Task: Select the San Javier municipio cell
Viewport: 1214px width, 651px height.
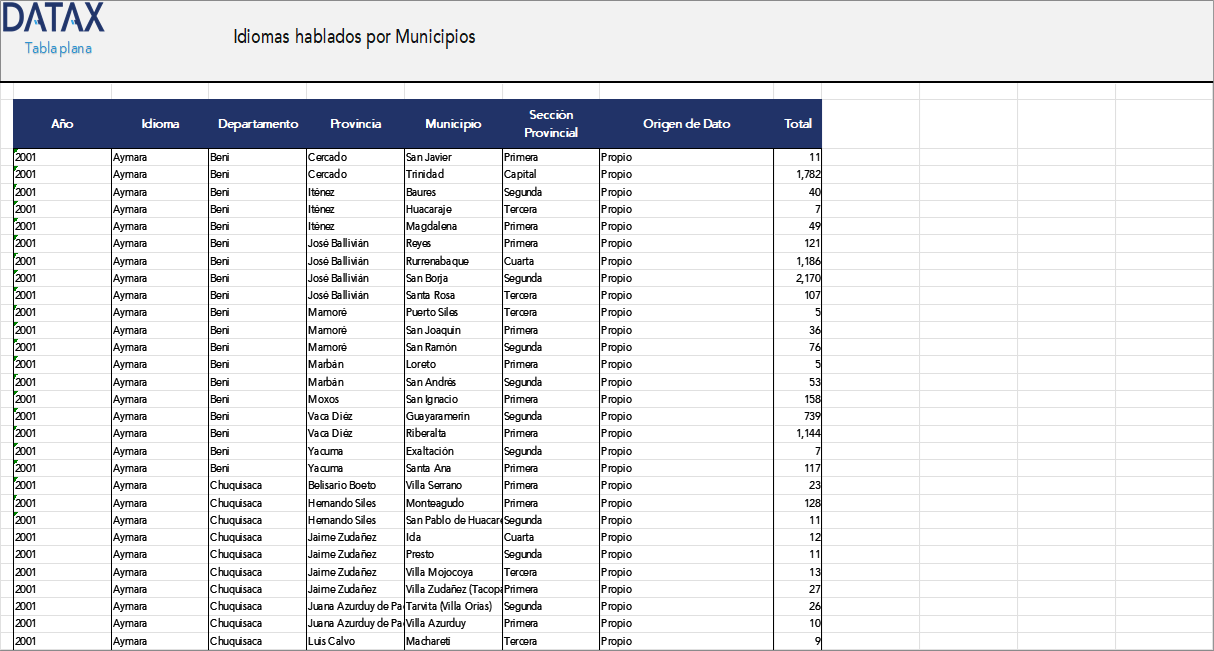Action: point(453,157)
